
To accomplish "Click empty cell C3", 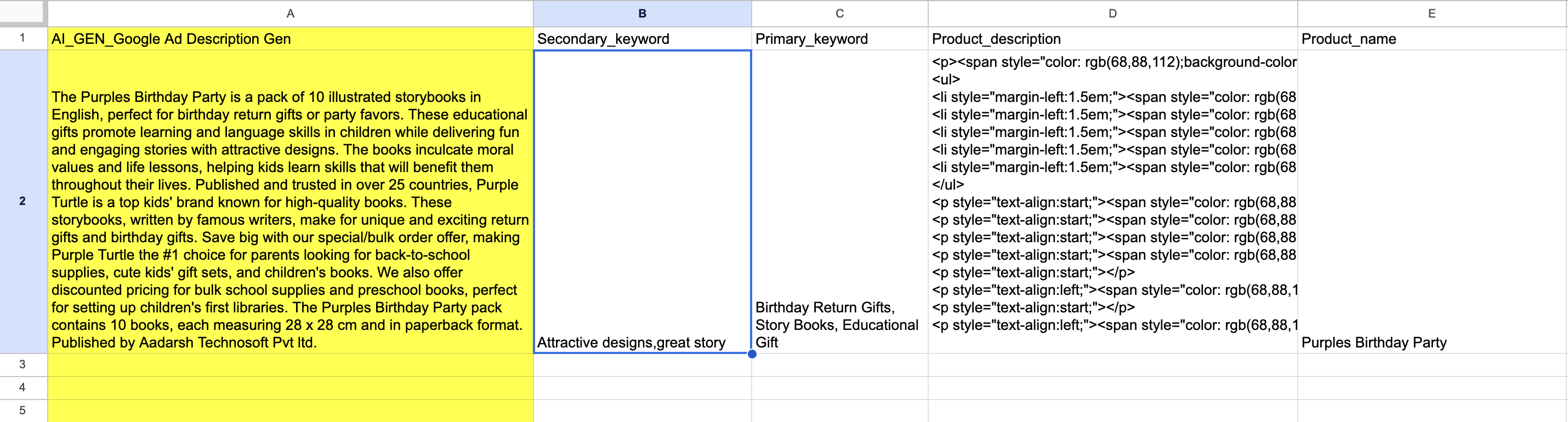I will coord(839,365).
